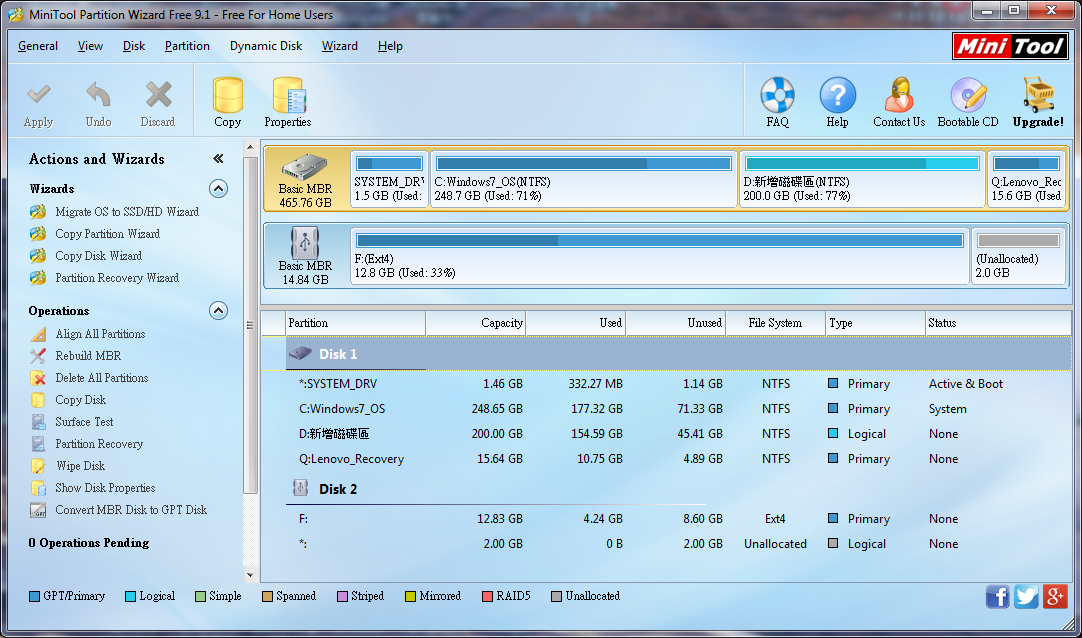Click the Upgrade shopping cart icon
The width and height of the screenshot is (1082, 638).
[x=1039, y=94]
